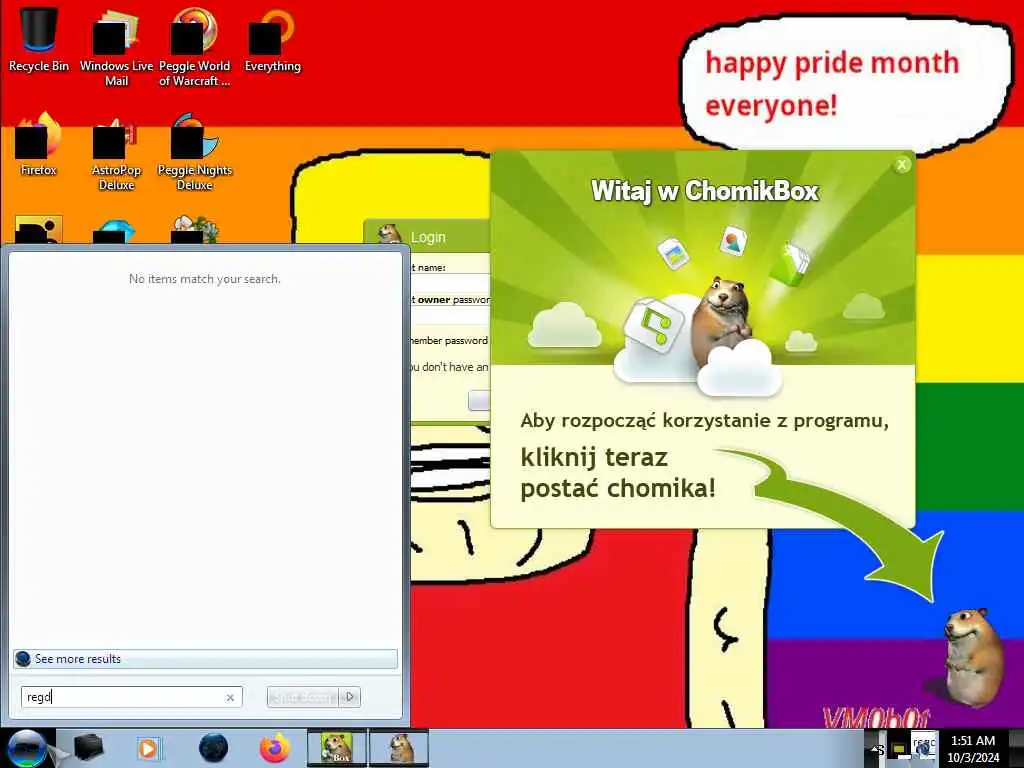Click 'See more results' in the Start menu
Viewport: 1024px width, 768px height.
[205, 659]
